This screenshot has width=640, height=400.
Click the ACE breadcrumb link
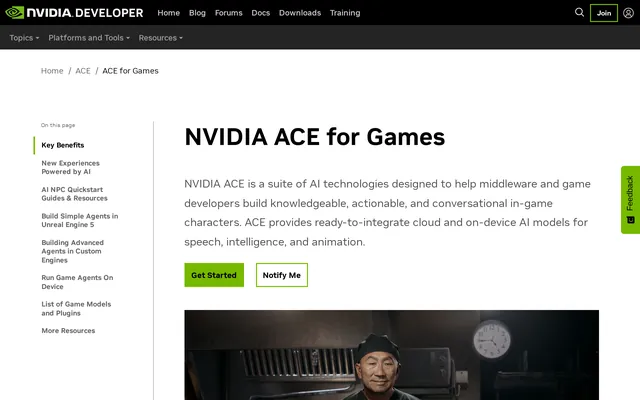click(x=83, y=71)
